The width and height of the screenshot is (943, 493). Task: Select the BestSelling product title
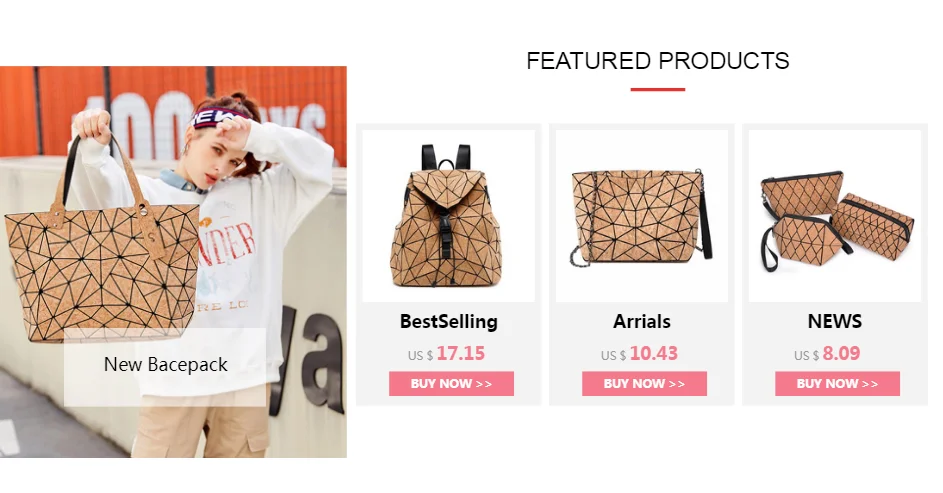(449, 321)
